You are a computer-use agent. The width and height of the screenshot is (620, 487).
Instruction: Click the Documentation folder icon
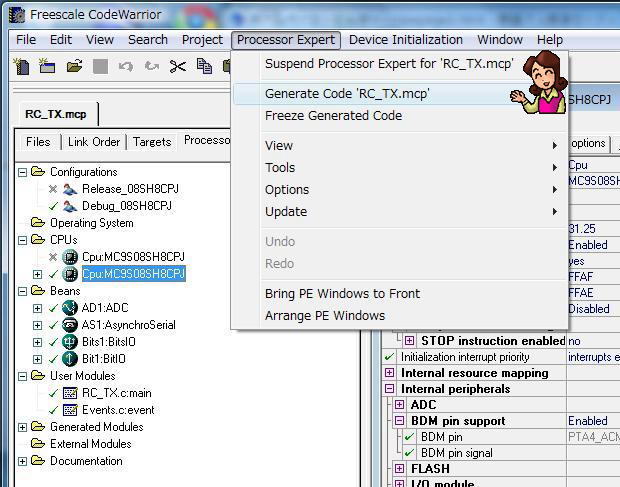tap(38, 461)
